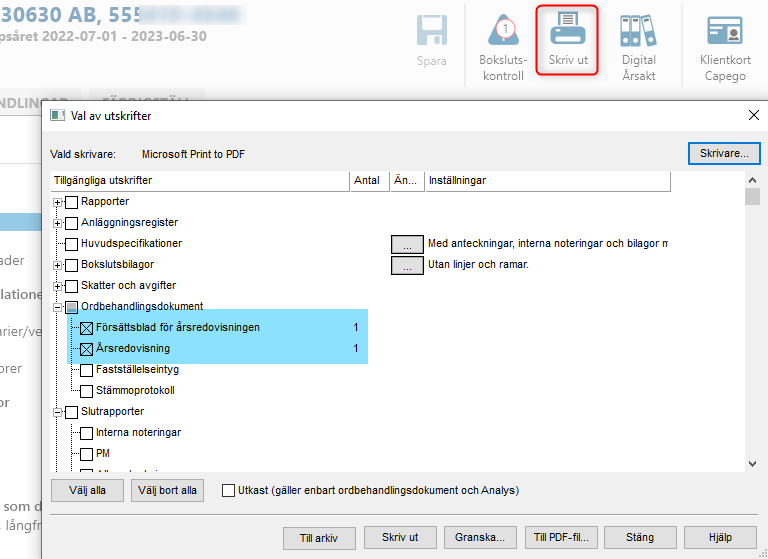Select the Stämmoprotokoll row text
Viewport: 768px width, 559px height.
[x=135, y=390]
